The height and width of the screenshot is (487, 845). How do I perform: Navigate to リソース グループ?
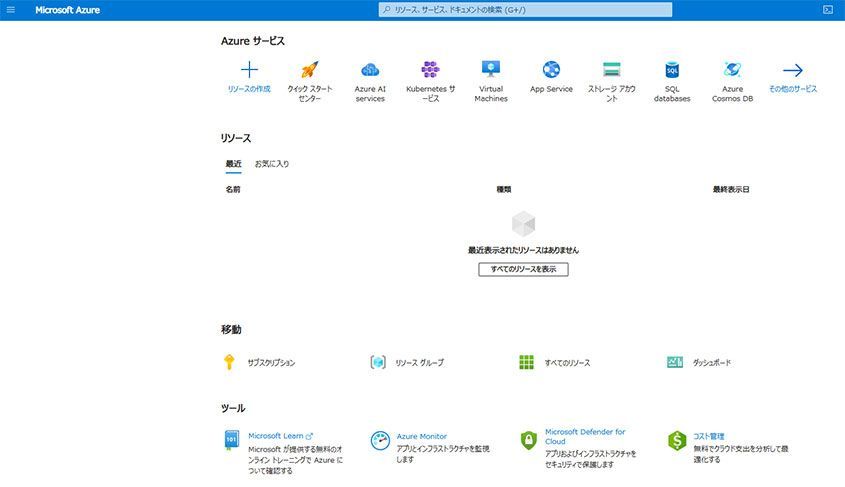tap(418, 363)
